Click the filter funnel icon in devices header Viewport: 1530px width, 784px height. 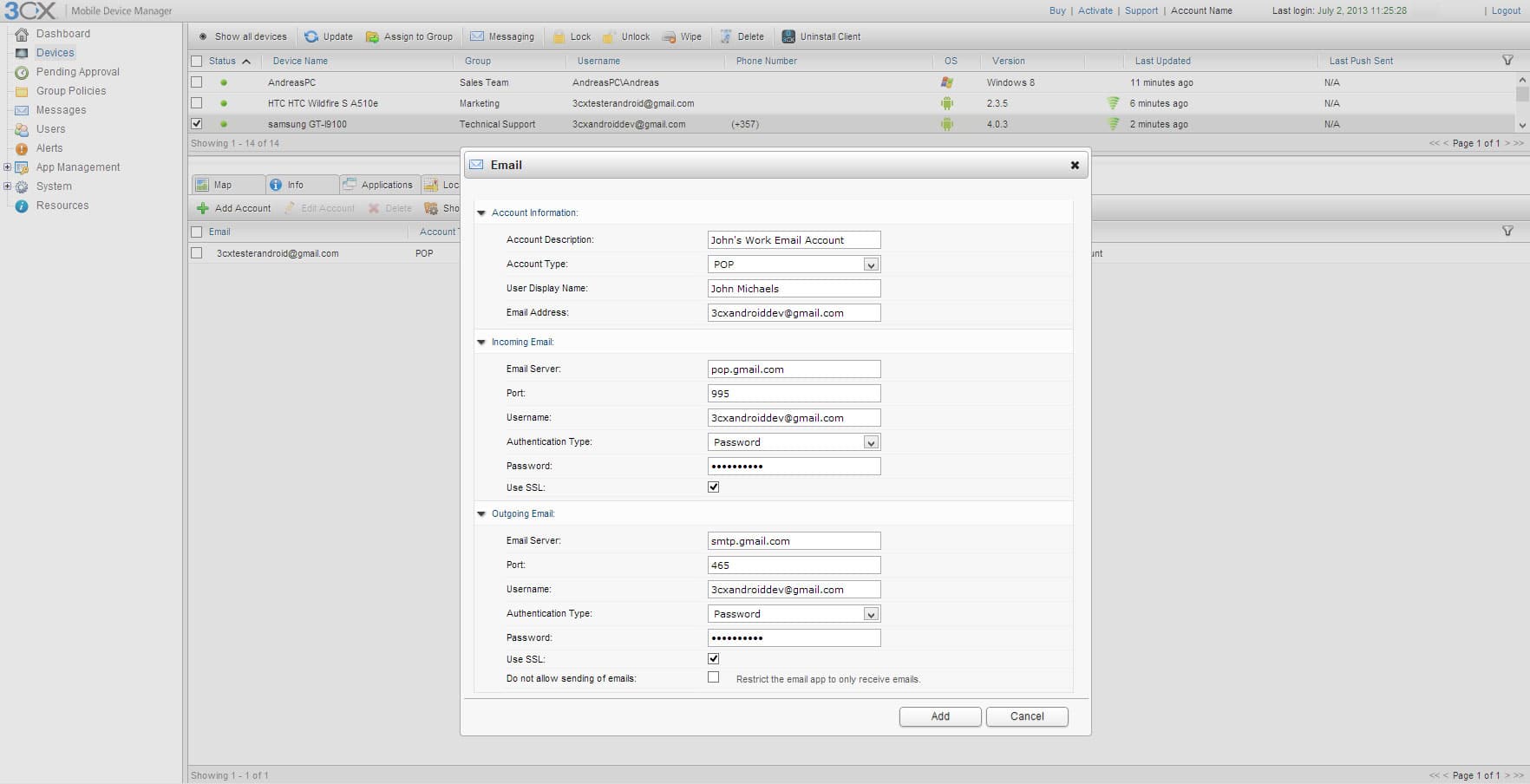pyautogui.click(x=1507, y=61)
